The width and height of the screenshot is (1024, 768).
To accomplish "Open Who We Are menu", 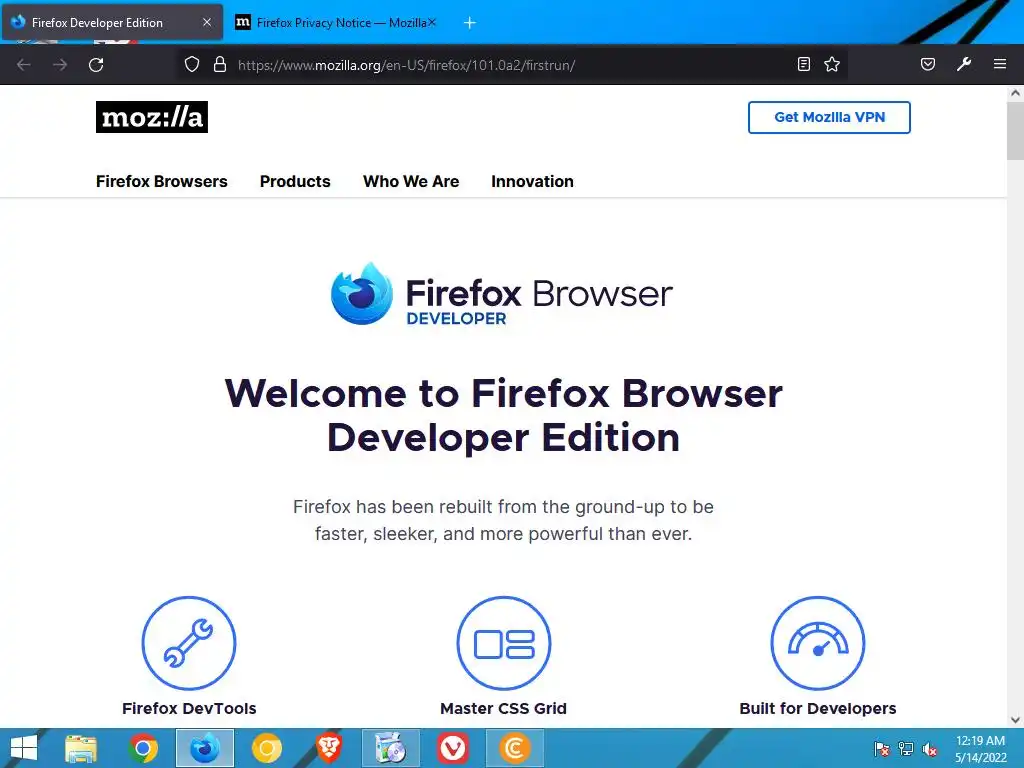I will pyautogui.click(x=411, y=182).
